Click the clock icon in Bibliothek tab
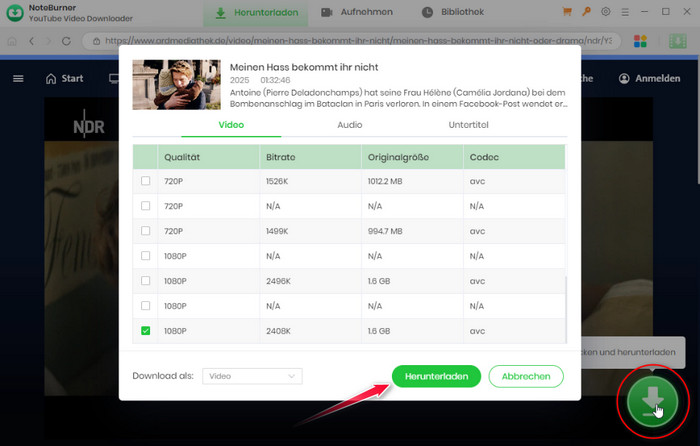The height and width of the screenshot is (446, 700). 427,13
